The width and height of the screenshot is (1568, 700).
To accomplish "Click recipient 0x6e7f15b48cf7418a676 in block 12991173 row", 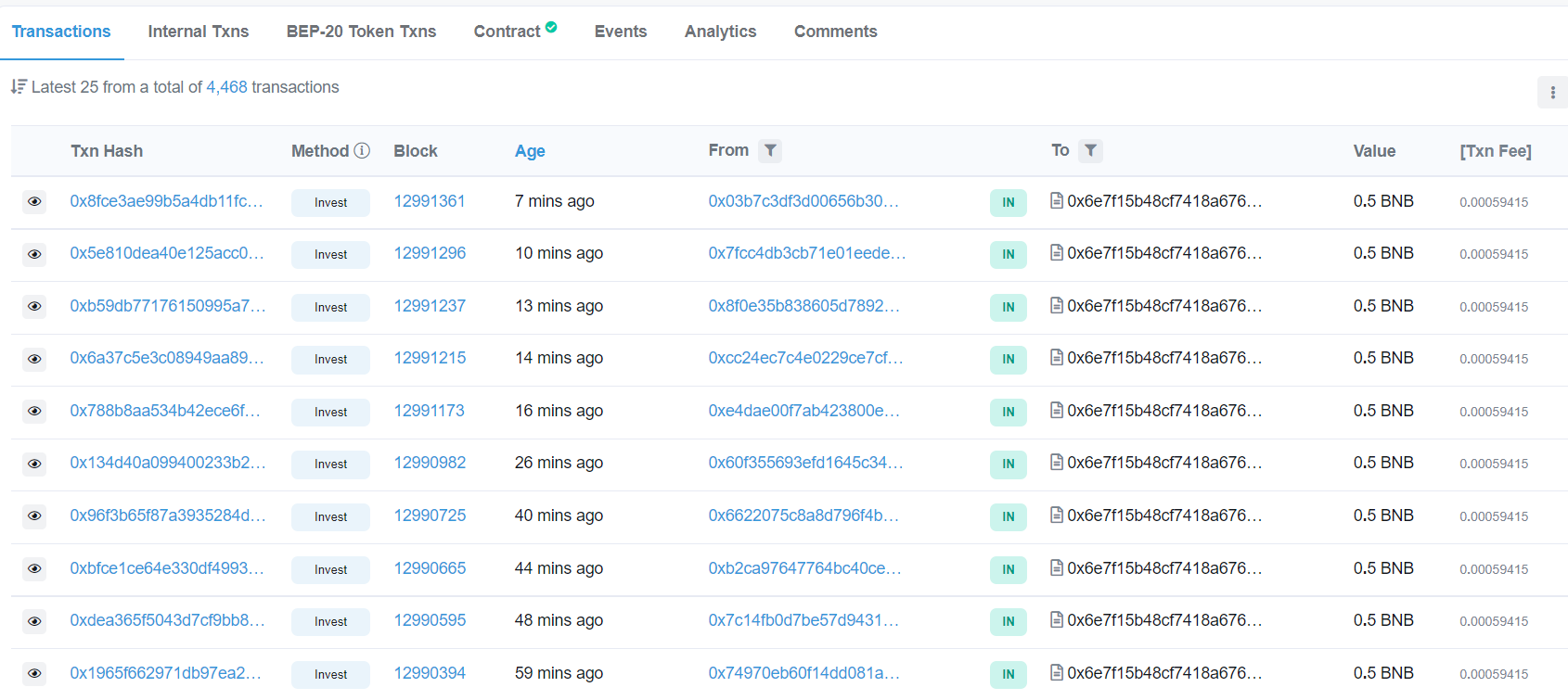I will [x=1164, y=411].
